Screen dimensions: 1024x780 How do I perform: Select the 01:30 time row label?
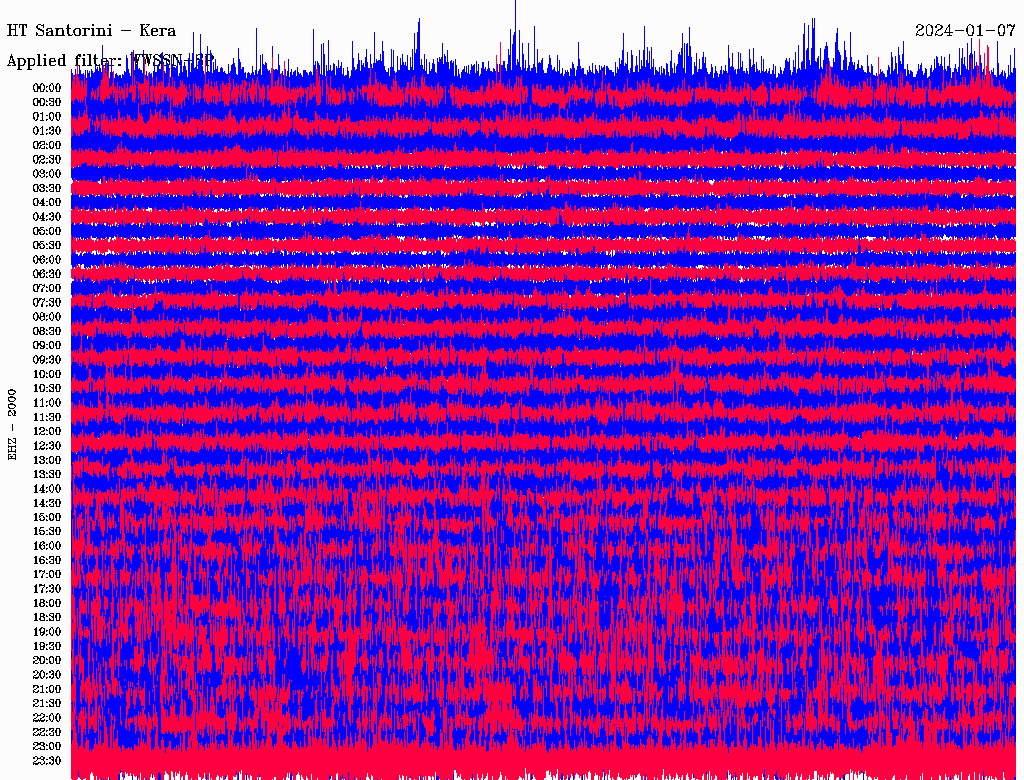[x=47, y=131]
